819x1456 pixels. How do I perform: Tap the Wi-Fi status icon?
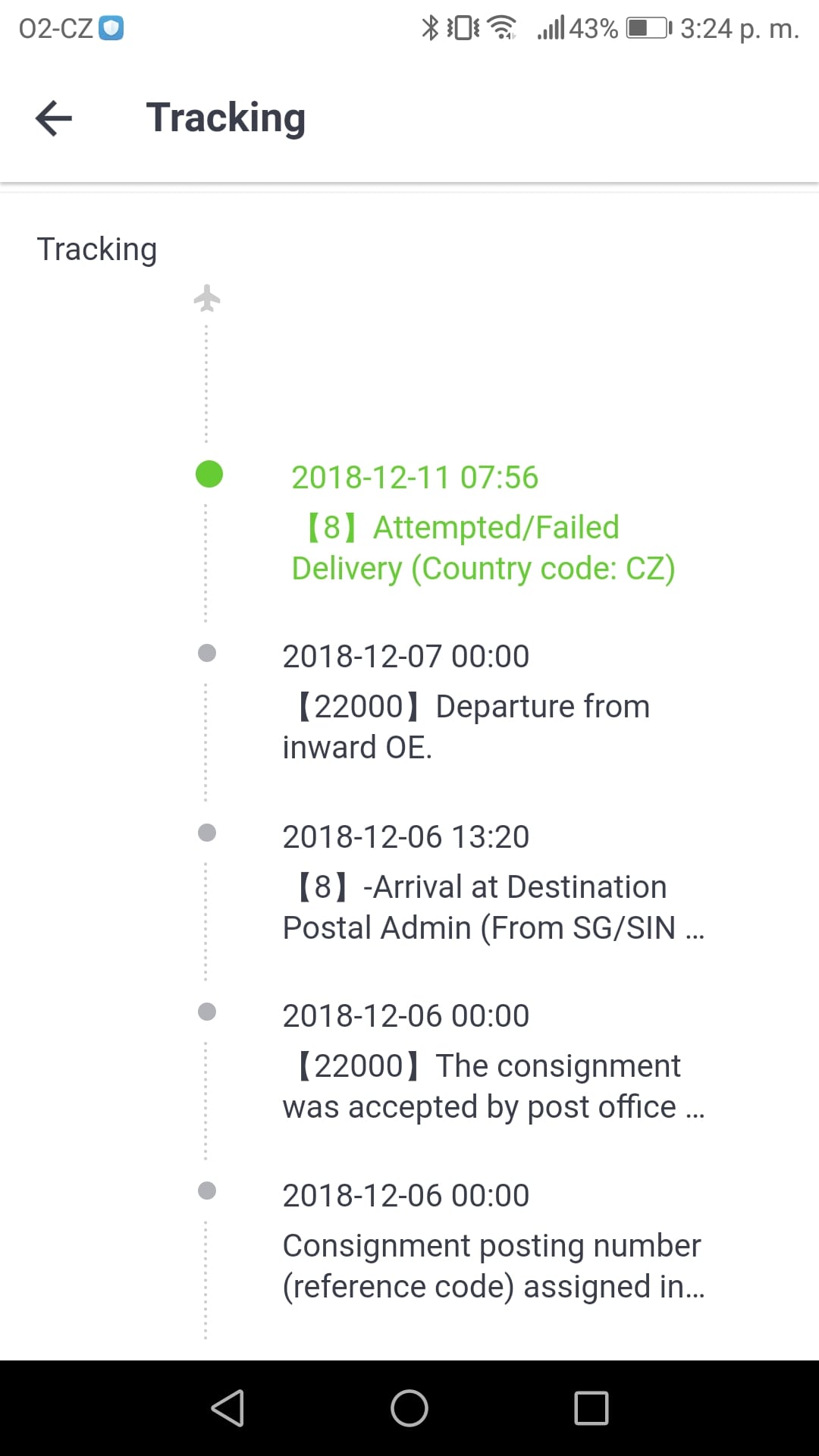(x=502, y=28)
